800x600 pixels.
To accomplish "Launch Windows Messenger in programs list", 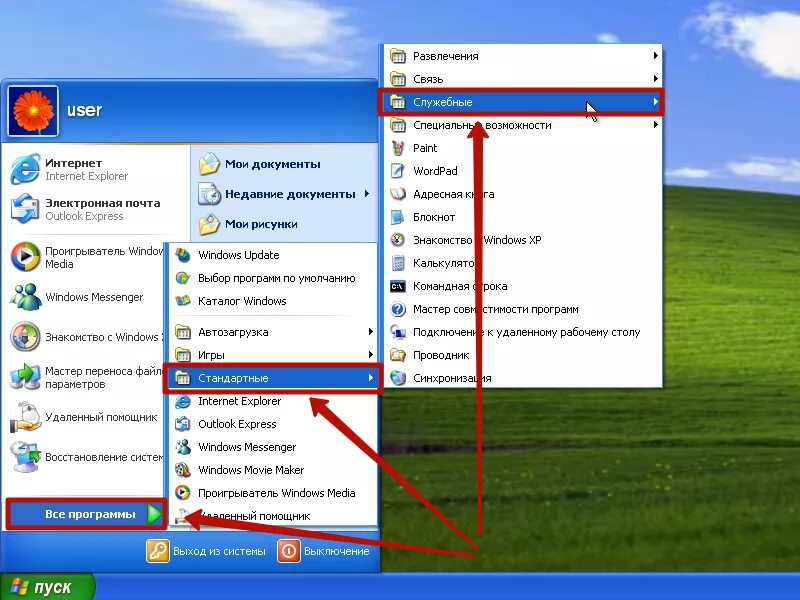I will click(273, 447).
